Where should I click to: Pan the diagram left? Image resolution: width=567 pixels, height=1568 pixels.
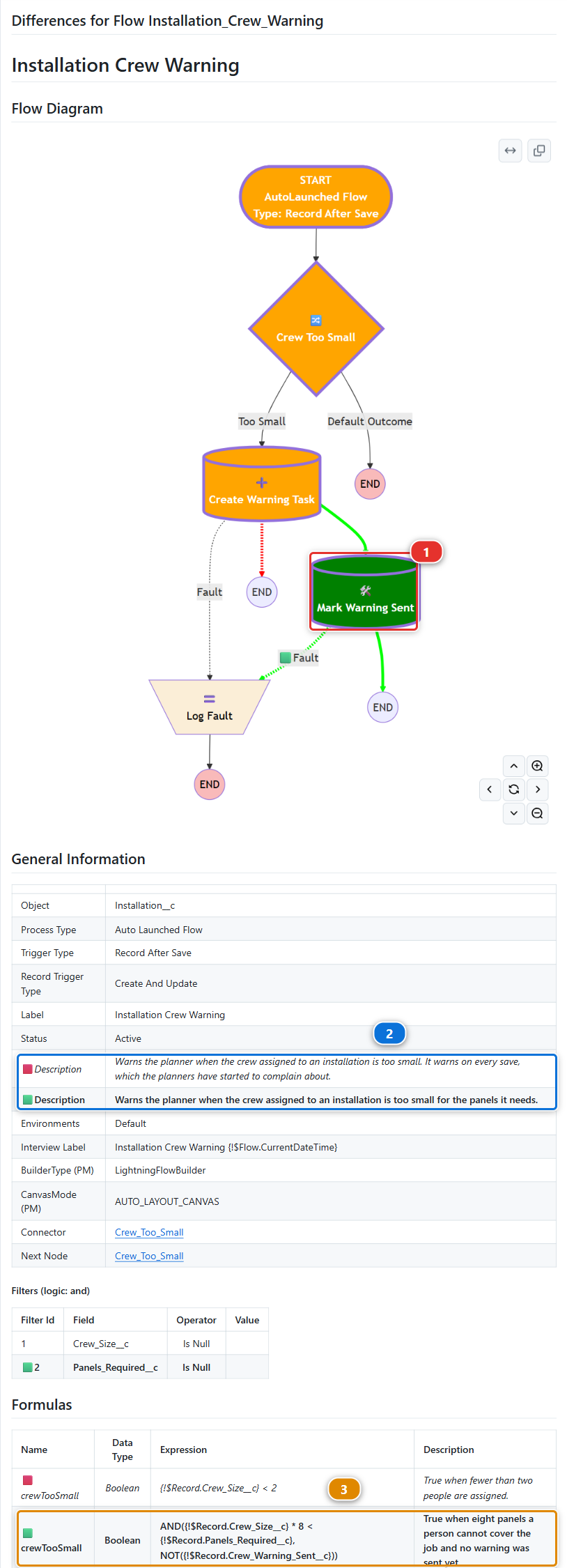(490, 790)
